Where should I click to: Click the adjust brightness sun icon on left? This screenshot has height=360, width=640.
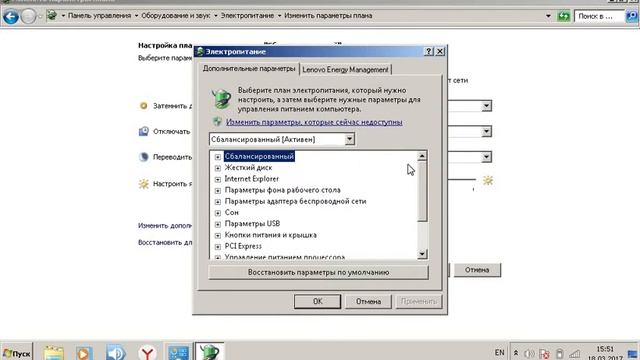(143, 184)
